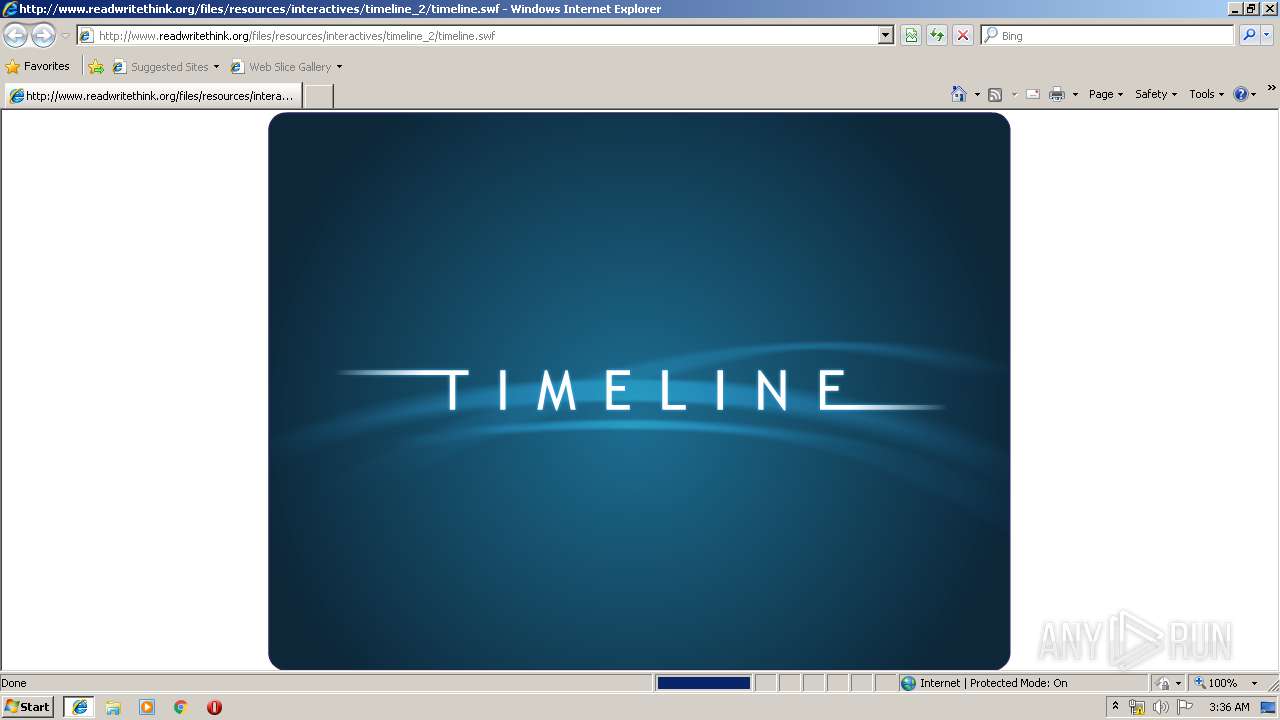
Task: Open the Tools menu
Action: click(1206, 94)
